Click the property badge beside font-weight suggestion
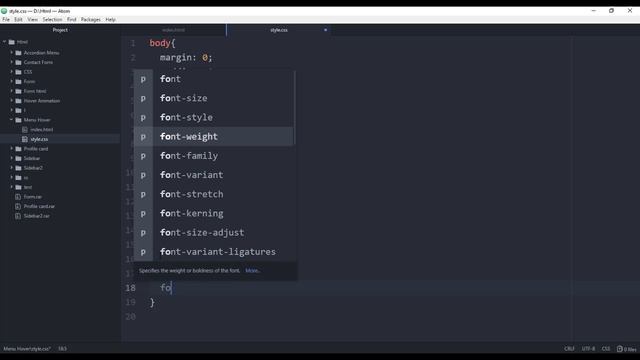640x360 pixels. pyautogui.click(x=143, y=137)
